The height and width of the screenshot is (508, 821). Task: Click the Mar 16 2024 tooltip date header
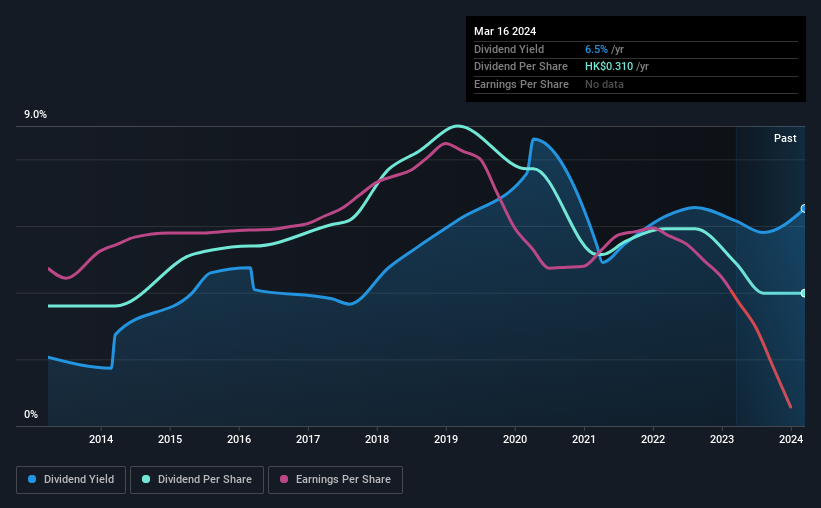click(505, 31)
